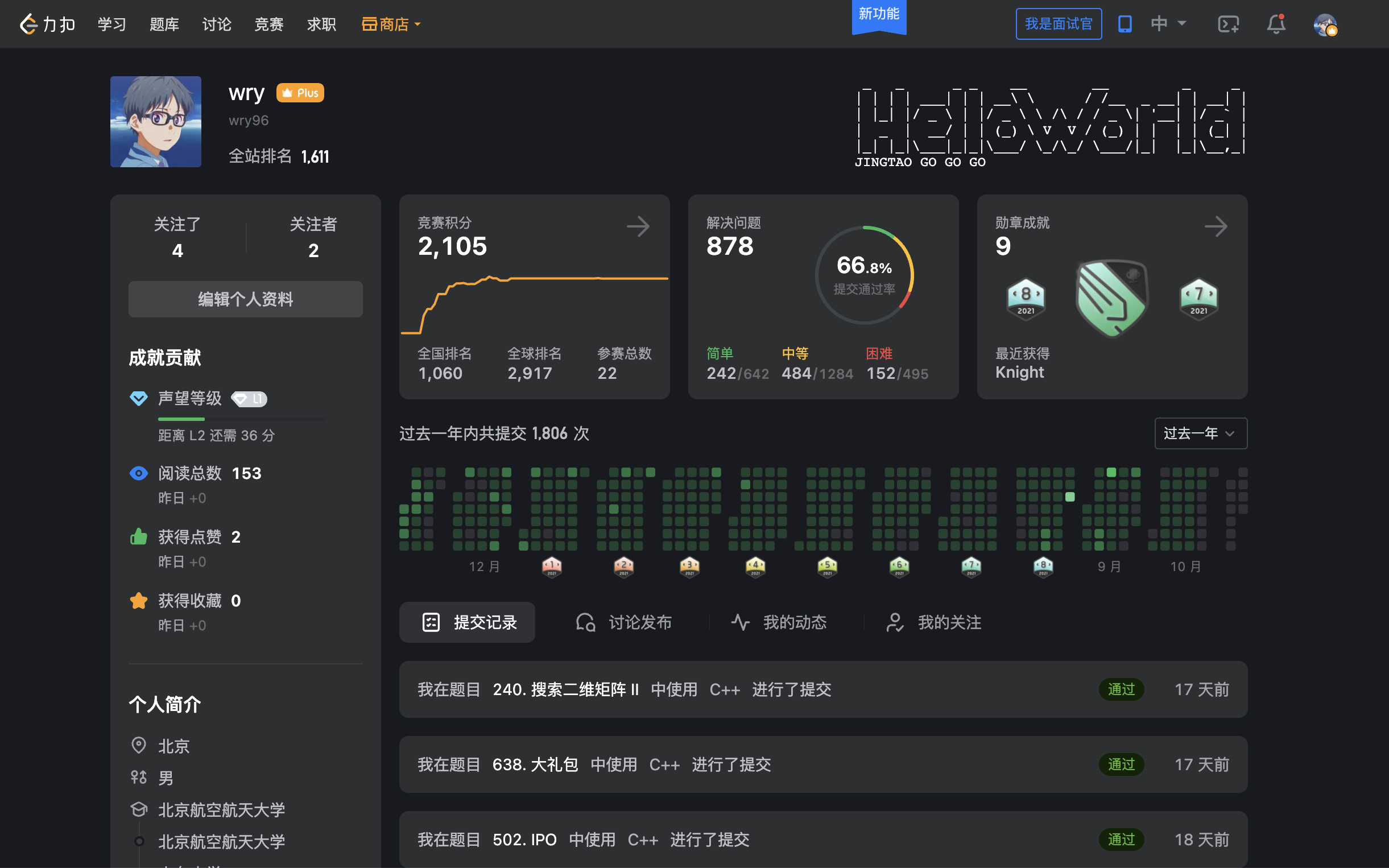Open the notifications bell icon

[1276, 24]
